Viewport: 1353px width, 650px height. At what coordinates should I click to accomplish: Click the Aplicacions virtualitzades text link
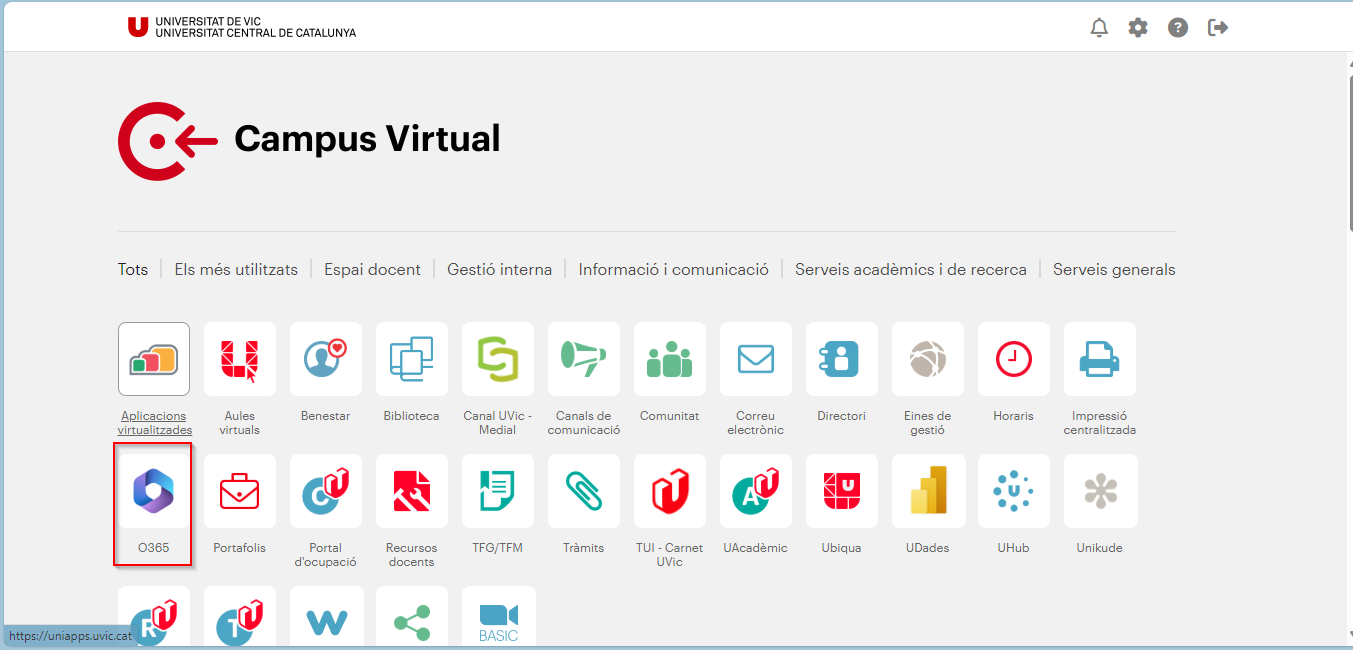coord(155,423)
